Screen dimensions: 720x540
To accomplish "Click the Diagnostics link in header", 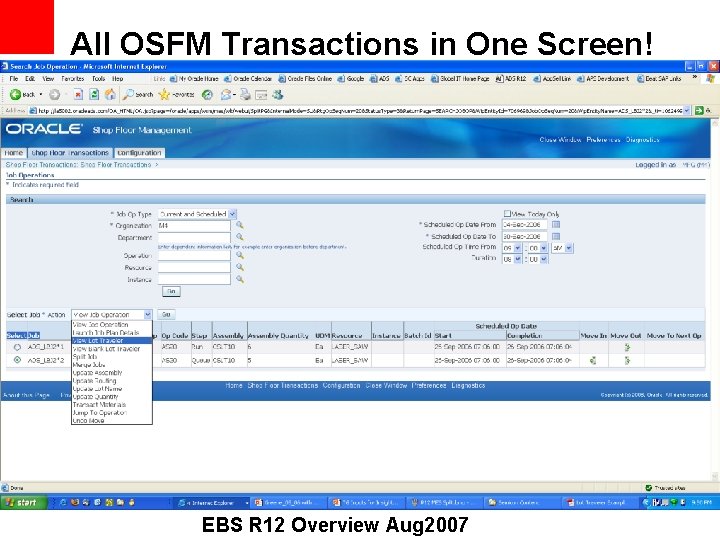I will tap(642, 140).
